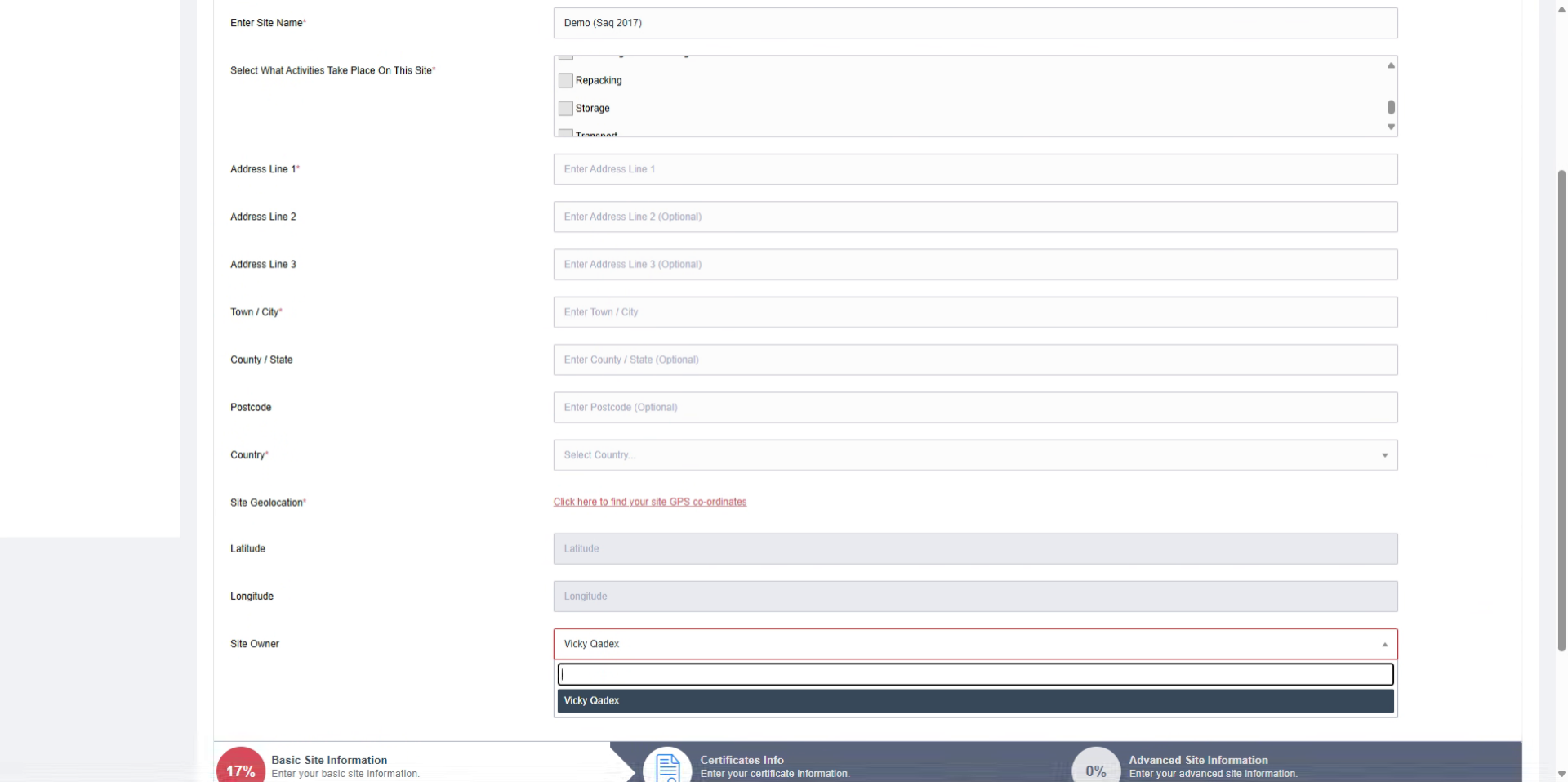Focus the Address Line 2 optional field
This screenshot has height=782, width=1568.
[x=975, y=217]
